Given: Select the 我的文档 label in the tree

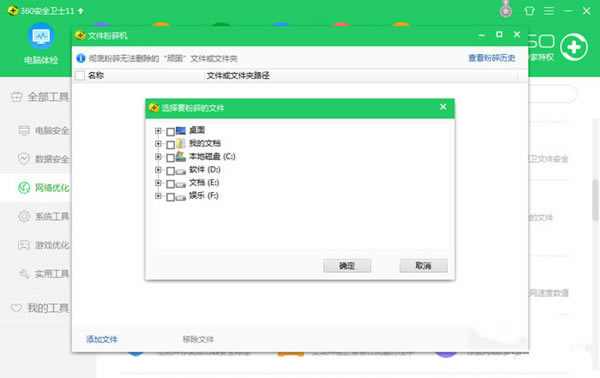Looking at the screenshot, I should pyautogui.click(x=205, y=143).
